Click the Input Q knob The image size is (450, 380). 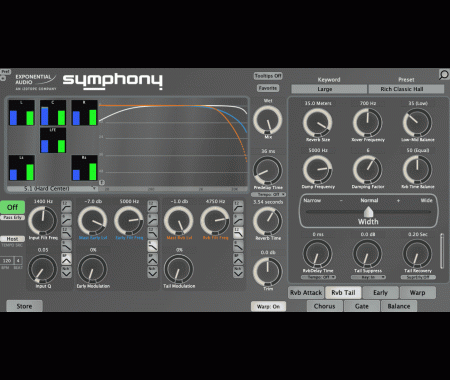43,269
